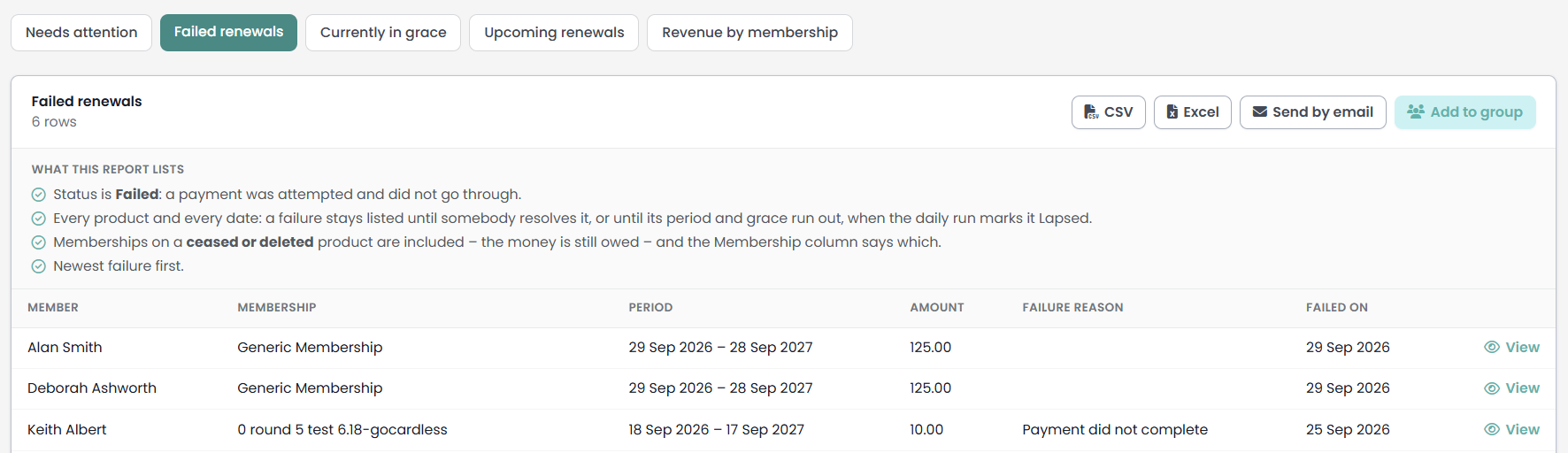Click period '18 Sep 2026 – 17 Sep 2027'
The width and height of the screenshot is (1568, 453).
(x=717, y=430)
